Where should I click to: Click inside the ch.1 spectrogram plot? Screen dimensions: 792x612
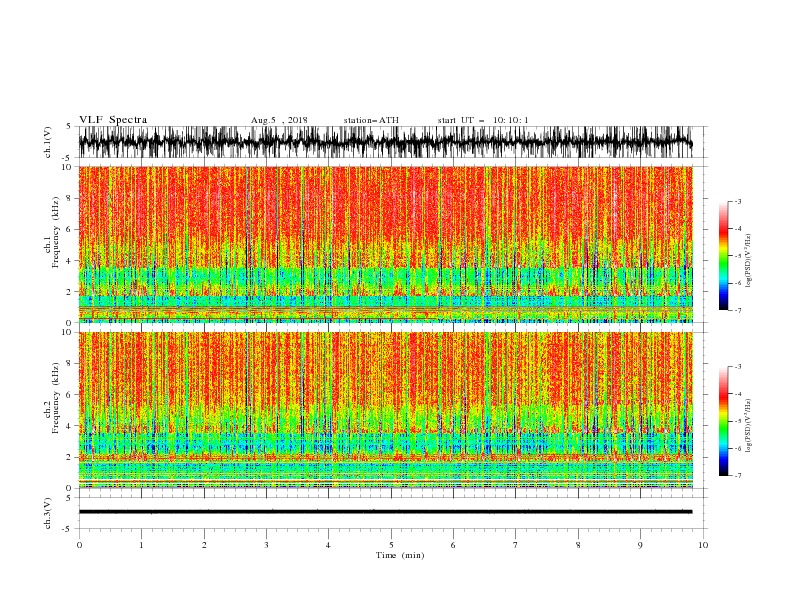(x=386, y=244)
